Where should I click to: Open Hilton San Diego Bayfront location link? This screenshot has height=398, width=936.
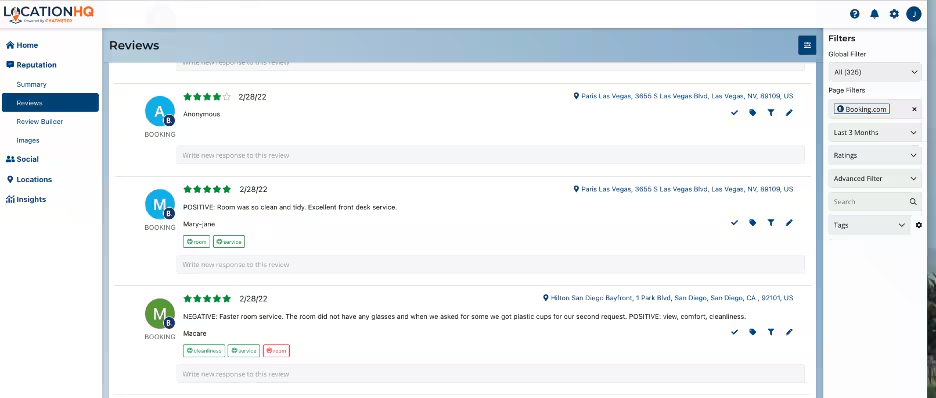[668, 298]
